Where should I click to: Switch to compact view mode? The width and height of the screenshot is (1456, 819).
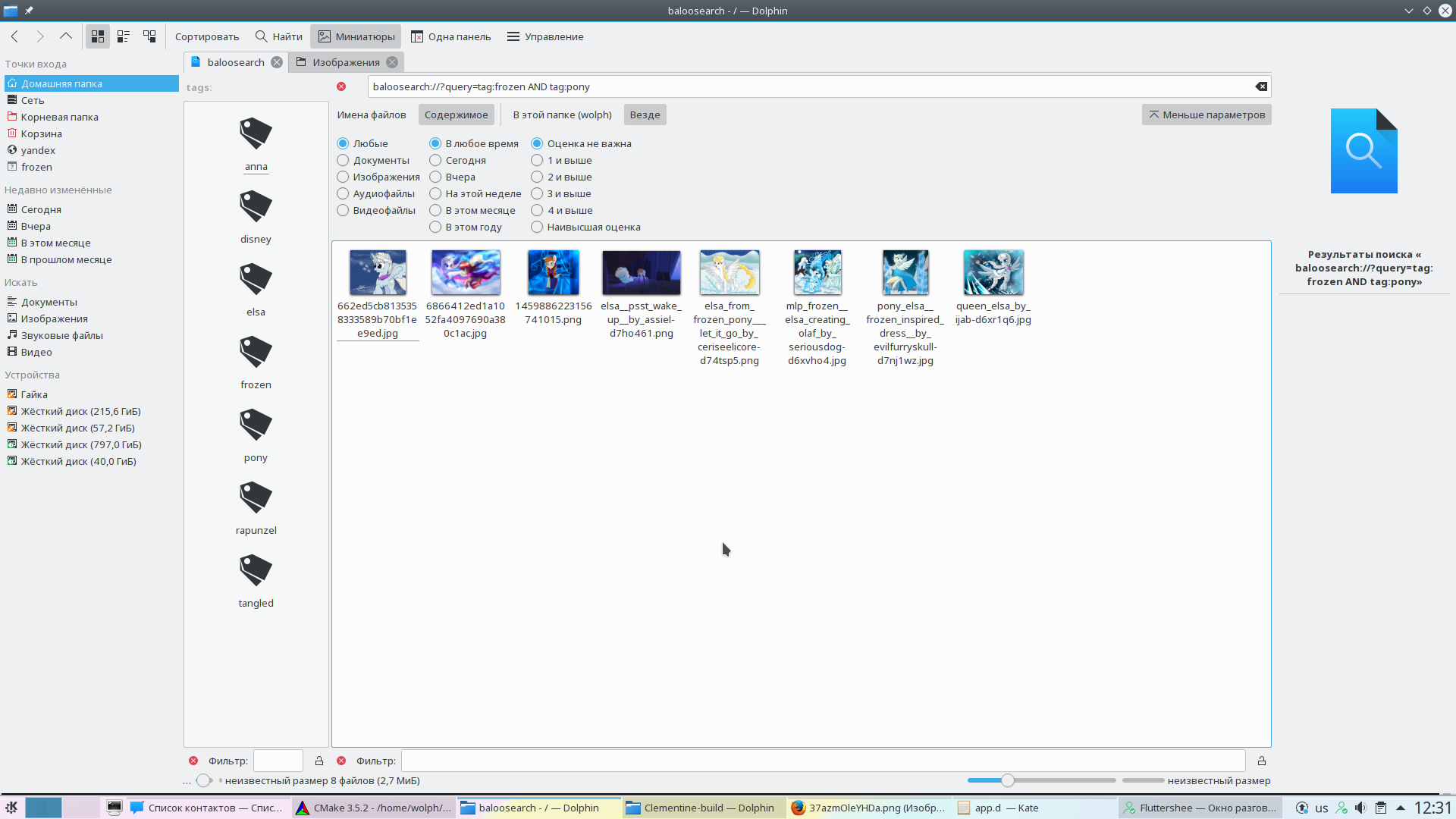click(x=124, y=36)
